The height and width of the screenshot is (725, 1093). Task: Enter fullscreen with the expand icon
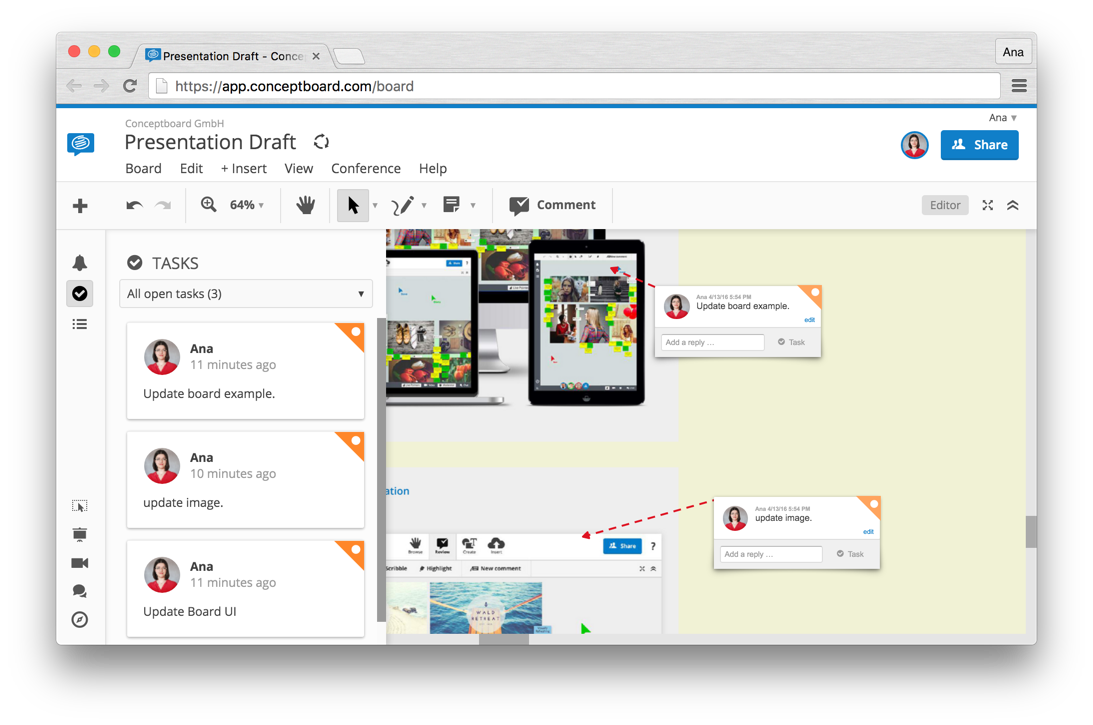click(x=988, y=205)
